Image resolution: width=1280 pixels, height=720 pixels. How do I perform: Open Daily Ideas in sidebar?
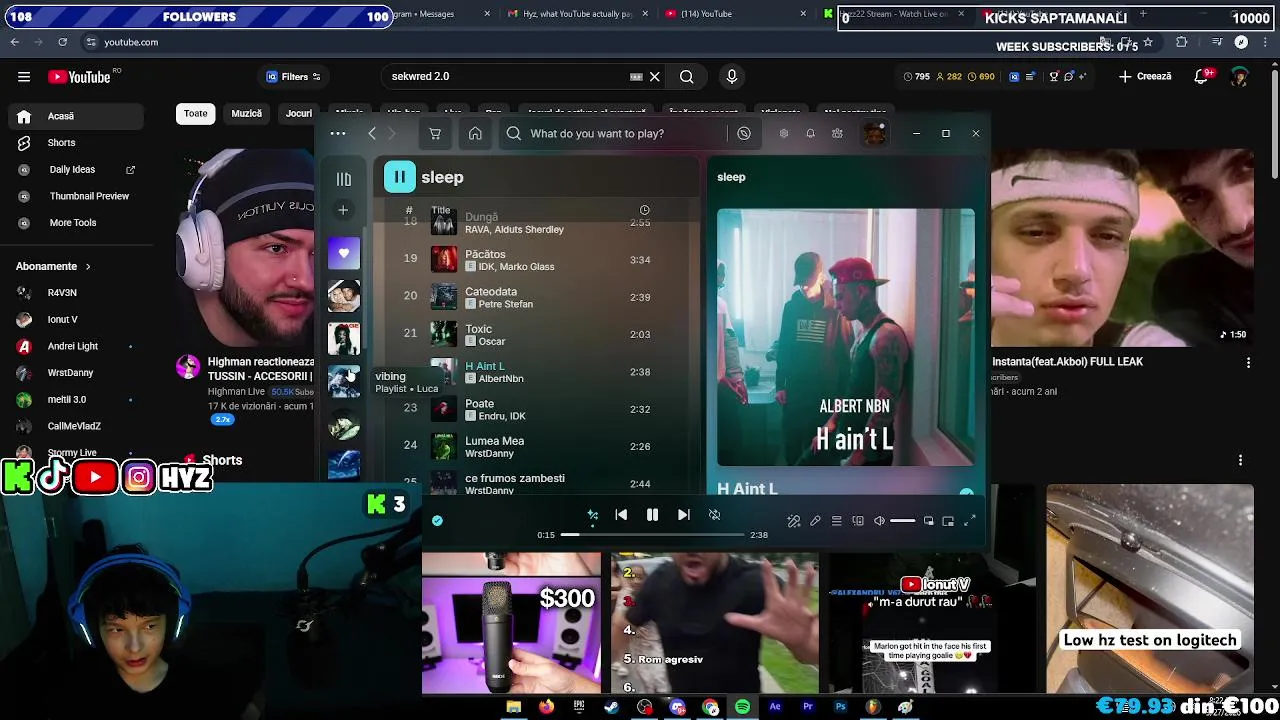tap(74, 170)
